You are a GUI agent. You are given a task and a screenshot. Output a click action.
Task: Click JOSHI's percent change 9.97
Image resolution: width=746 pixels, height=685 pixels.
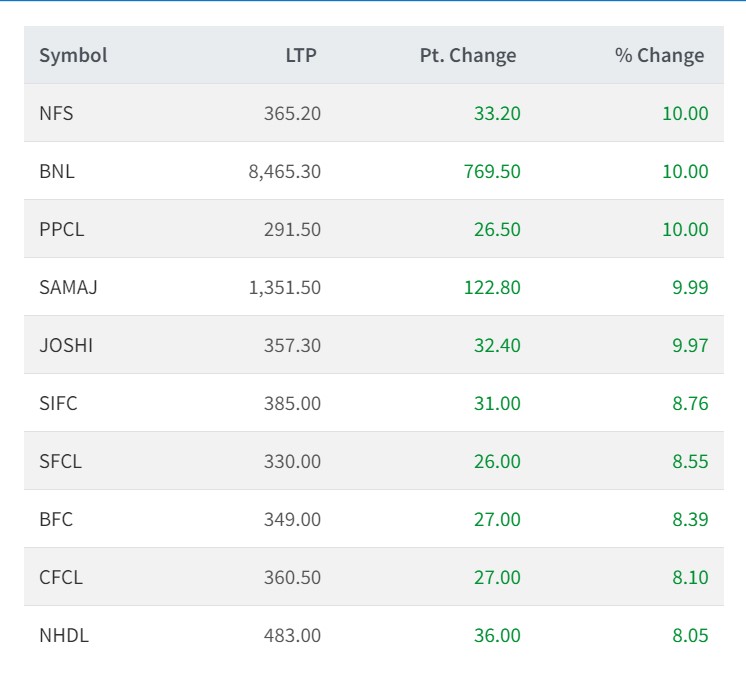[x=690, y=345]
